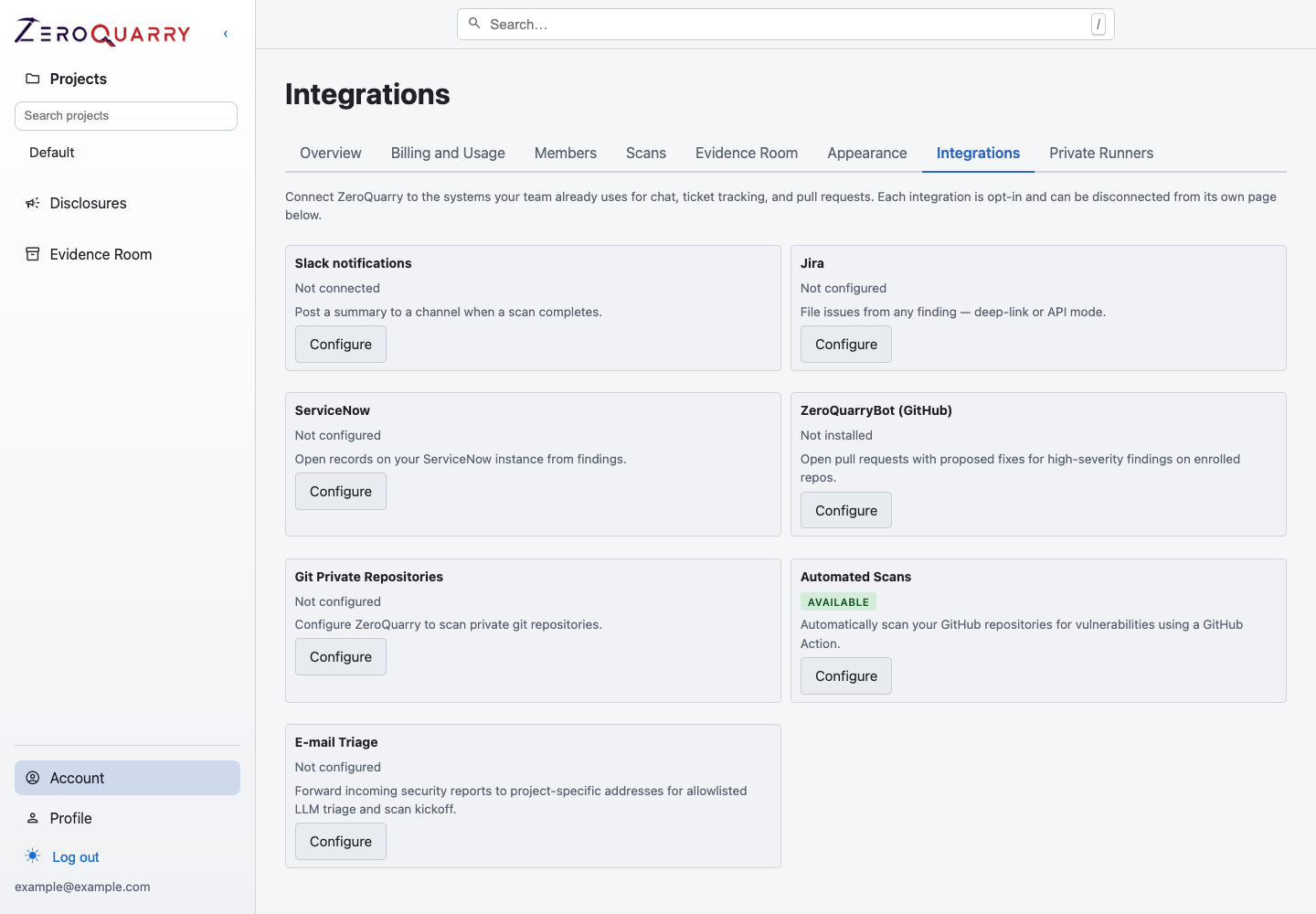Viewport: 1316px width, 914px height.
Task: Click the search magnifier icon
Action: coord(474,24)
